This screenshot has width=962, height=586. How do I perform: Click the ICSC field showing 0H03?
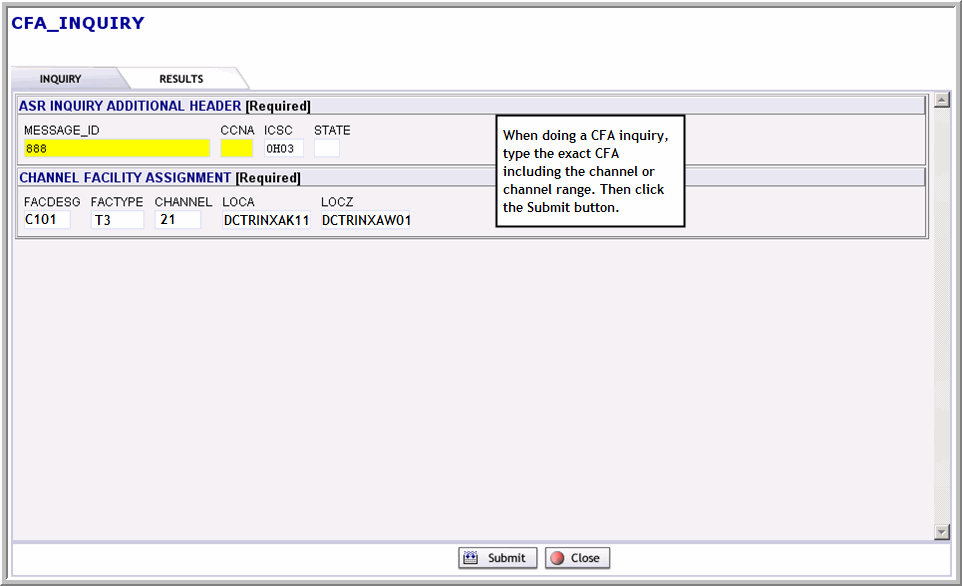click(283, 148)
